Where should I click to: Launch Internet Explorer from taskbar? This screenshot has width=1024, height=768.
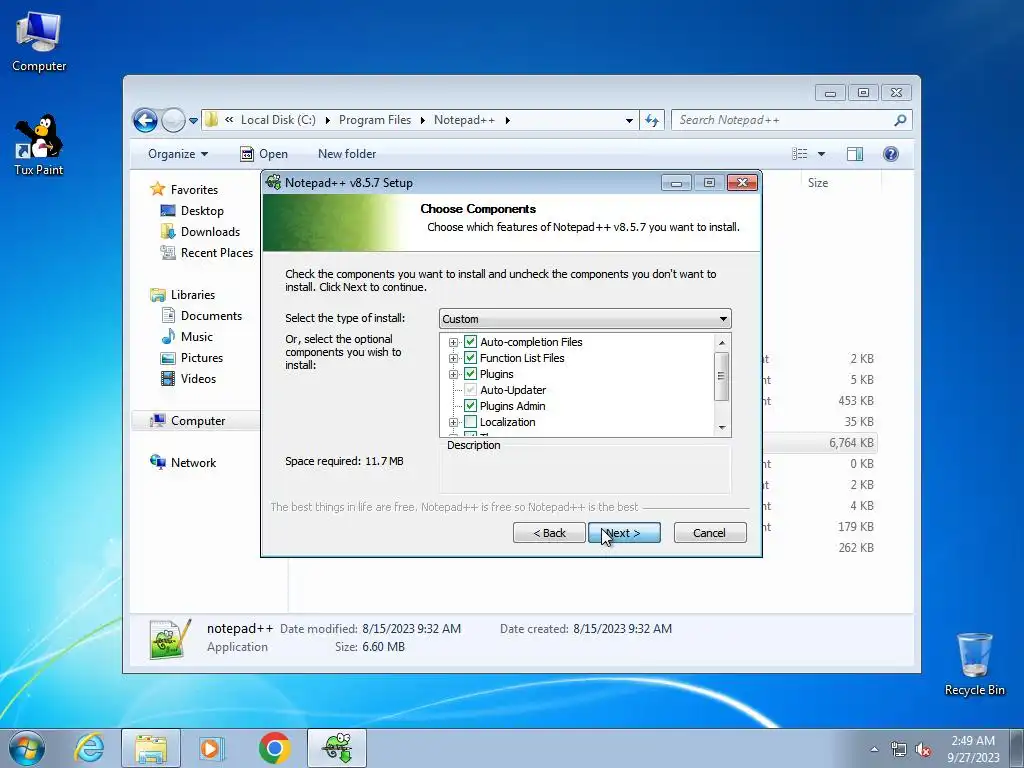[90, 748]
